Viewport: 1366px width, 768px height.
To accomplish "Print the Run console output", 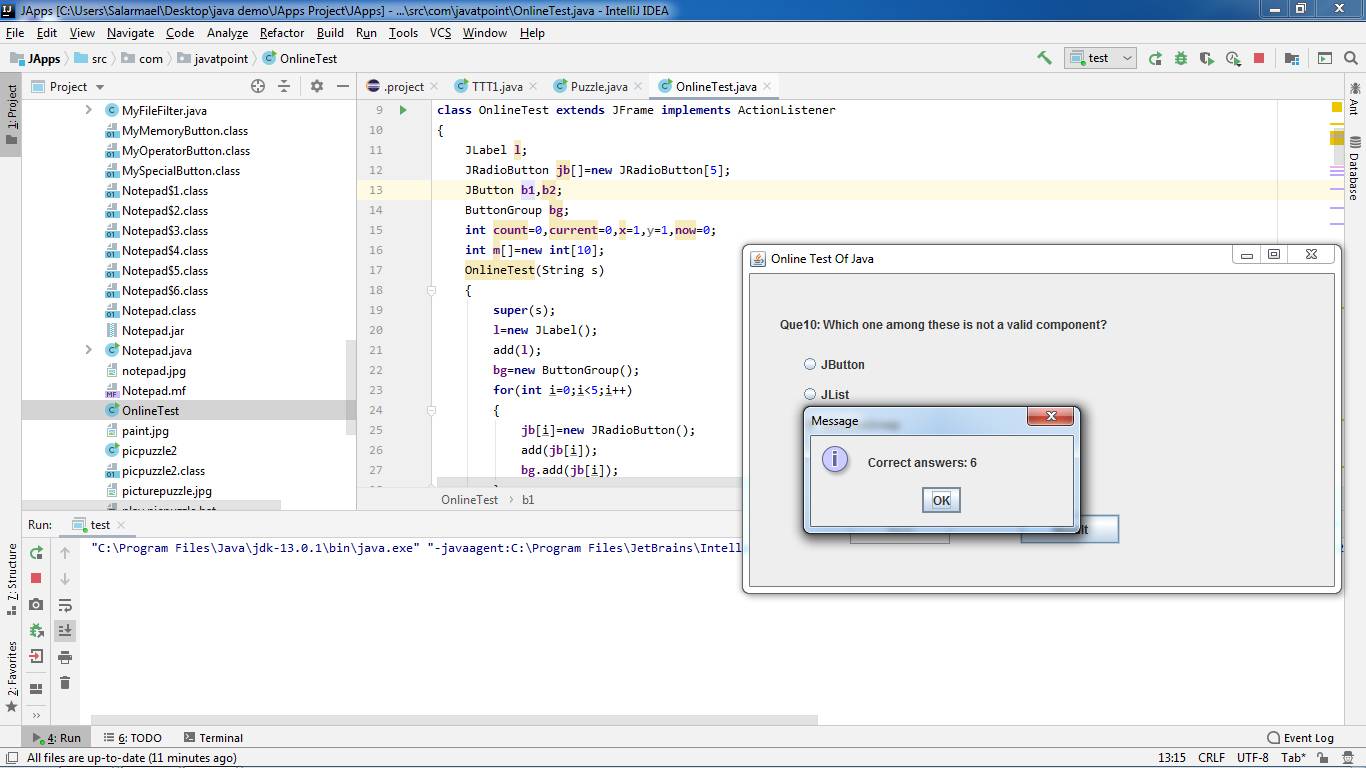I will click(65, 656).
